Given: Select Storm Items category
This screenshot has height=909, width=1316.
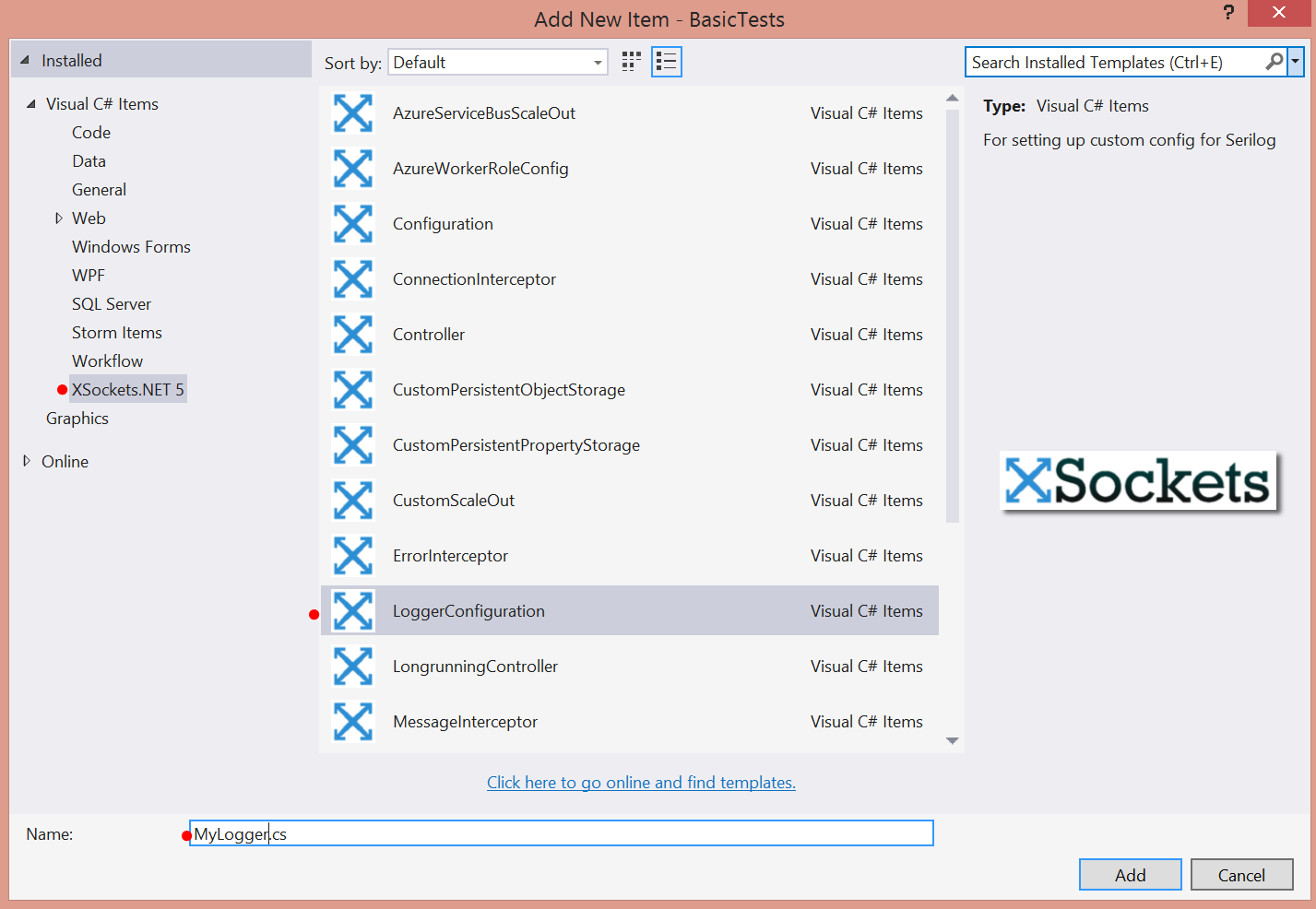Looking at the screenshot, I should pyautogui.click(x=117, y=333).
